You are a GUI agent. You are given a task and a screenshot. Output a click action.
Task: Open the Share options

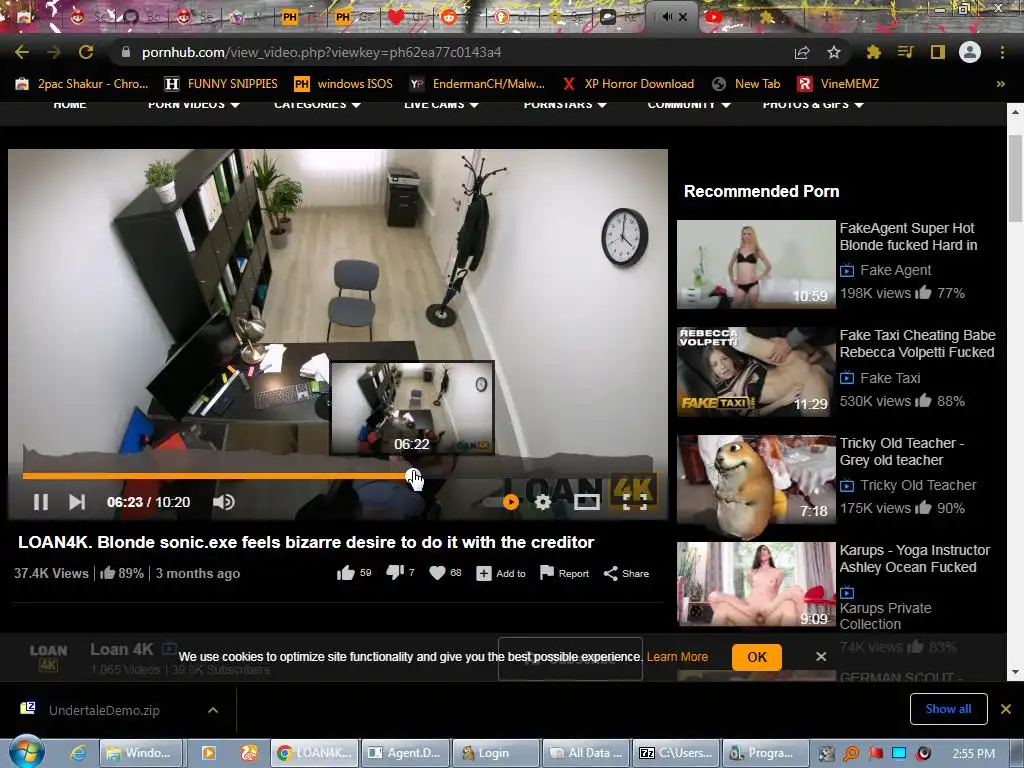point(626,573)
